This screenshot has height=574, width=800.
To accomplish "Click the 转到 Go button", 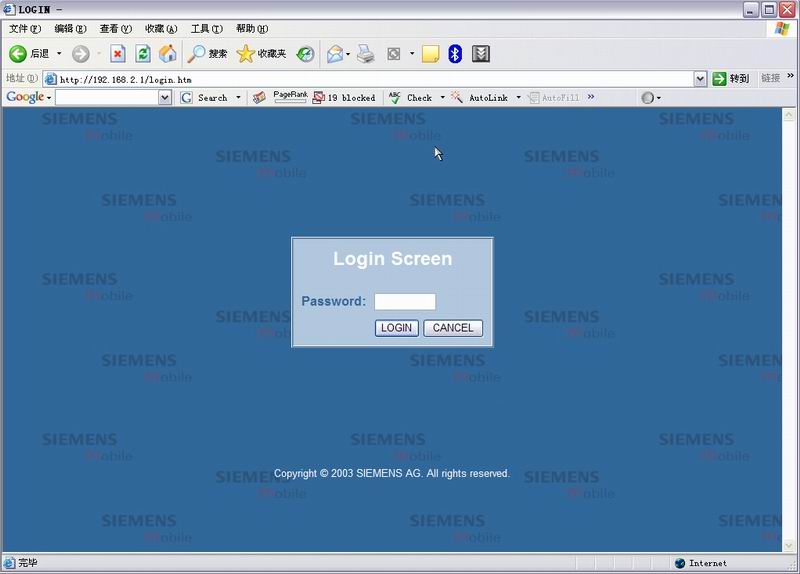I will point(731,79).
